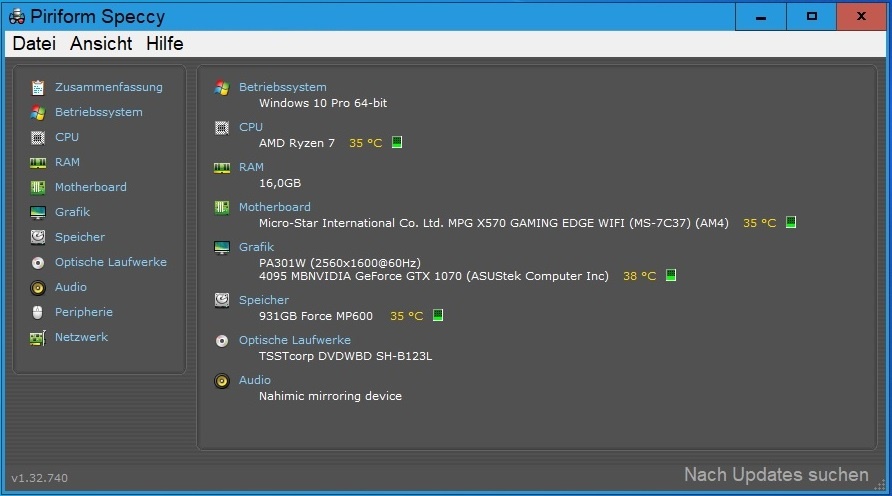The width and height of the screenshot is (892, 496).
Task: Click the Windows flag icon beside Betriebssystem heading
Action: tap(222, 88)
